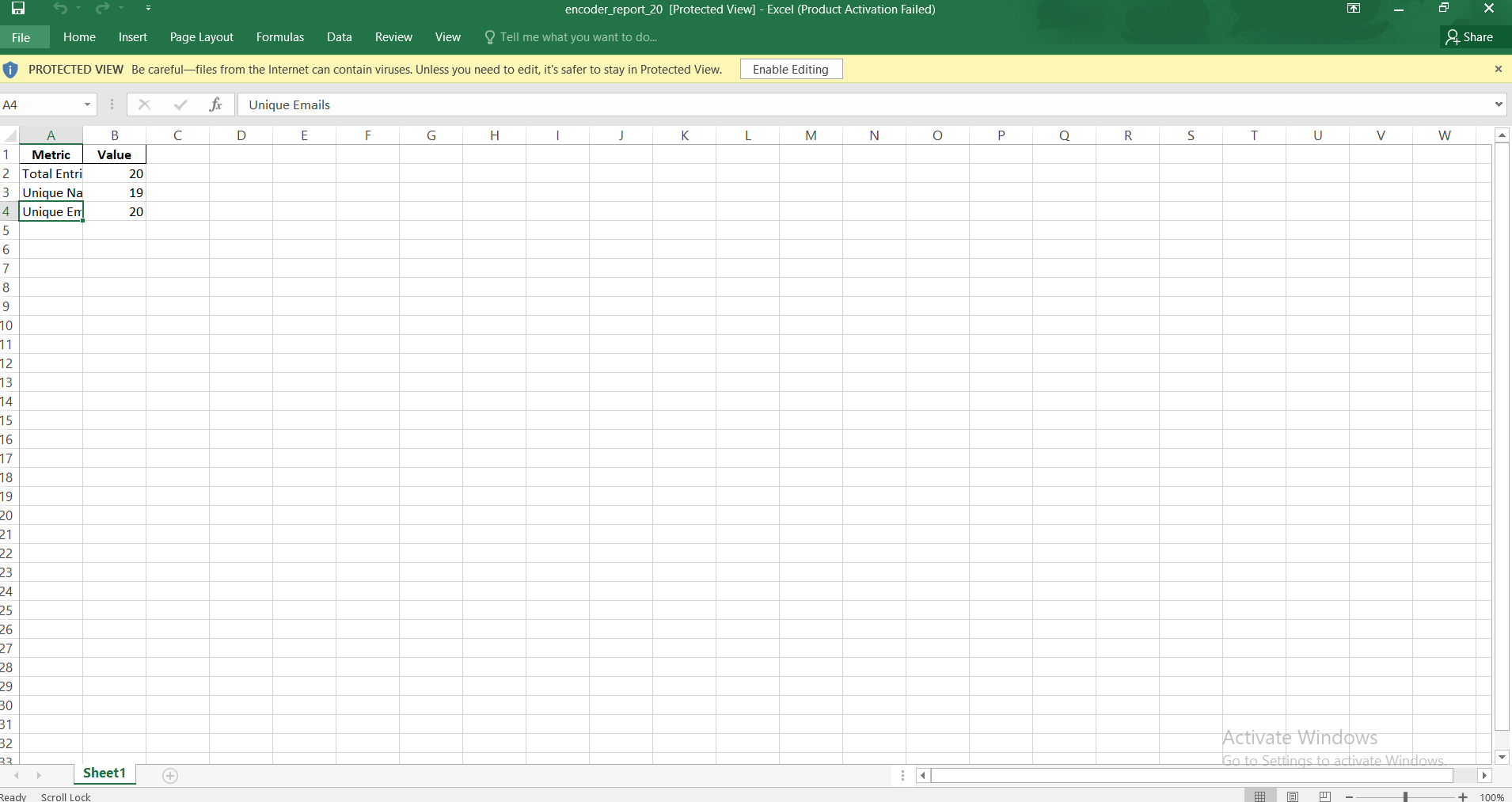Click vertical scrollbar down arrow
Screen dimensions: 1512x802
1502,757
